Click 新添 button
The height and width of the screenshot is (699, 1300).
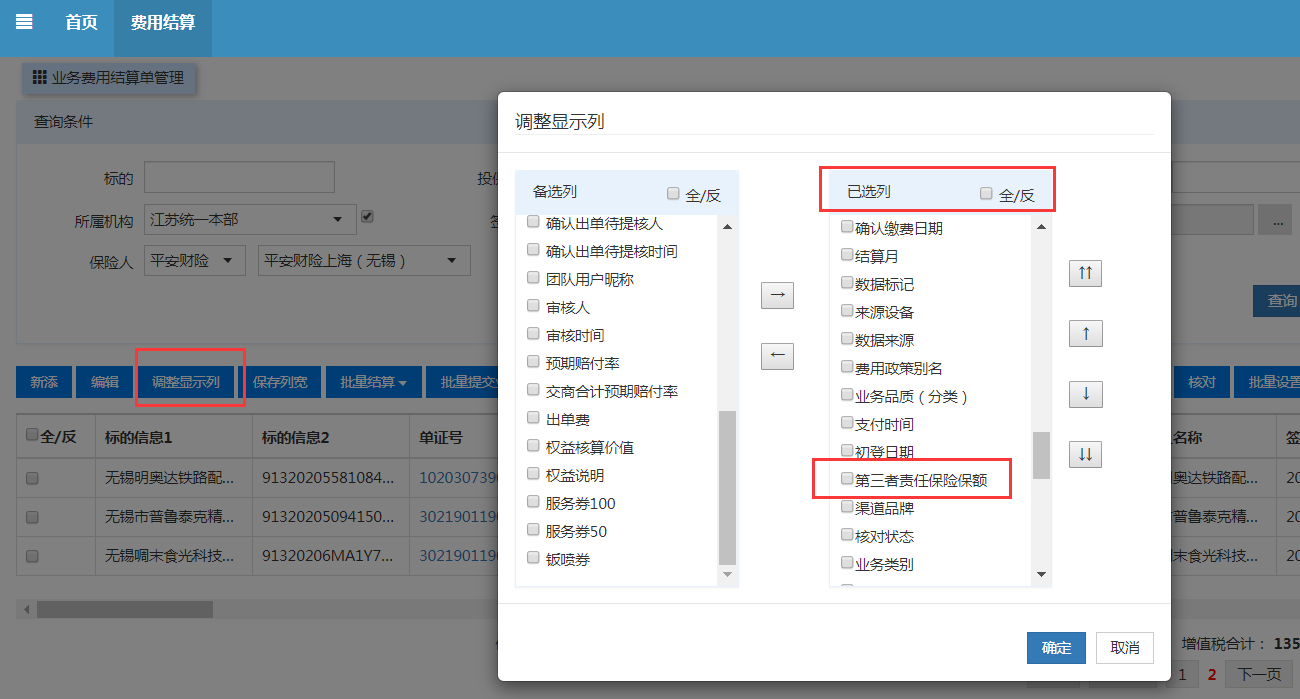44,382
